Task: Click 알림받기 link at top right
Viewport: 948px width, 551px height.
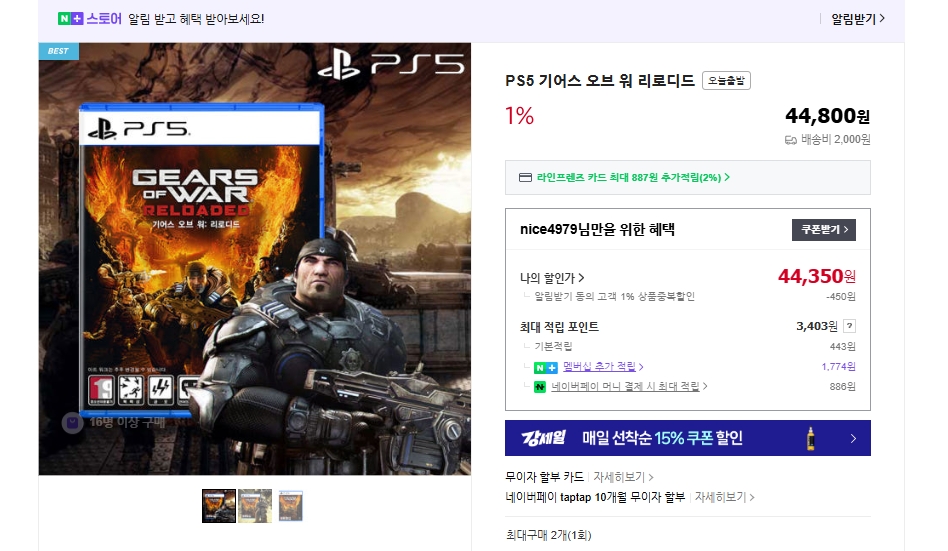Action: pyautogui.click(x=857, y=19)
